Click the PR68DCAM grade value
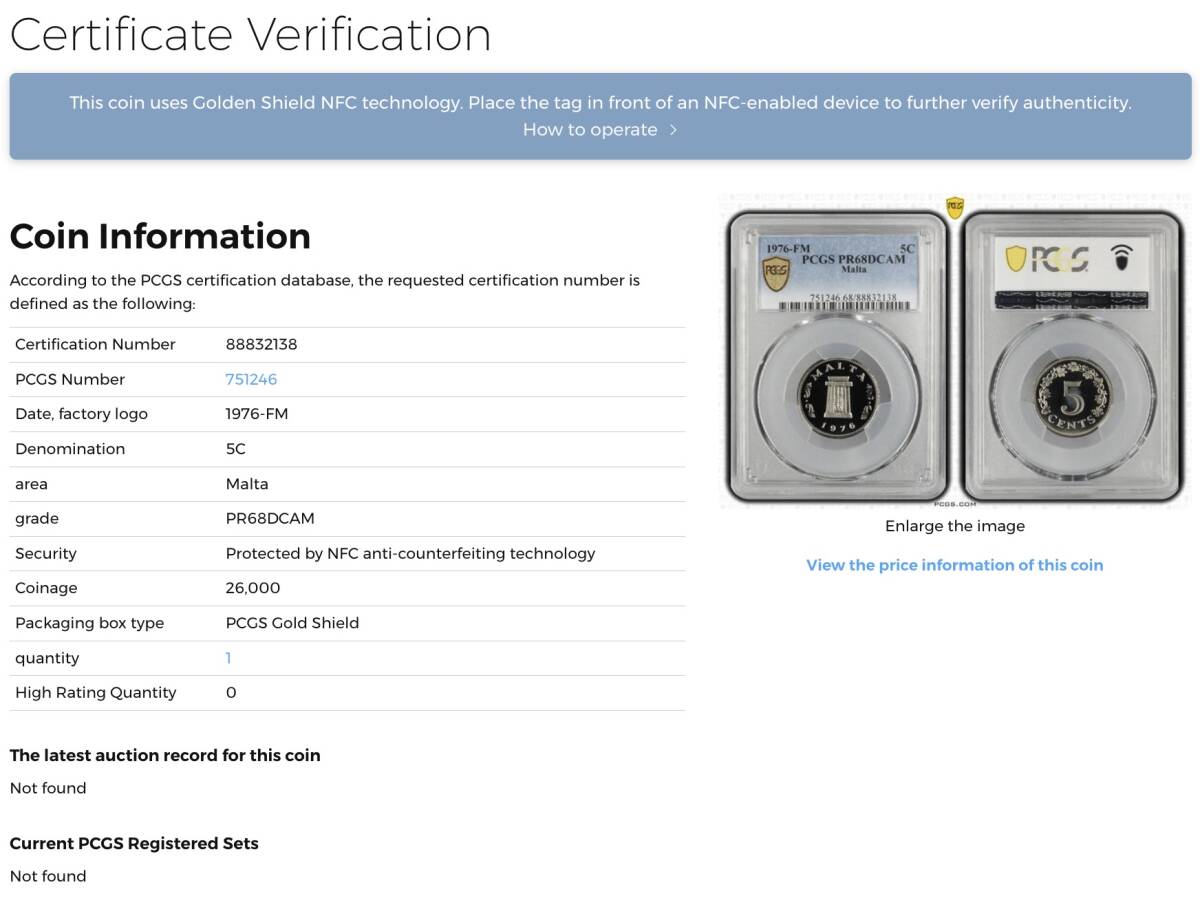The width and height of the screenshot is (1200, 907). (269, 518)
